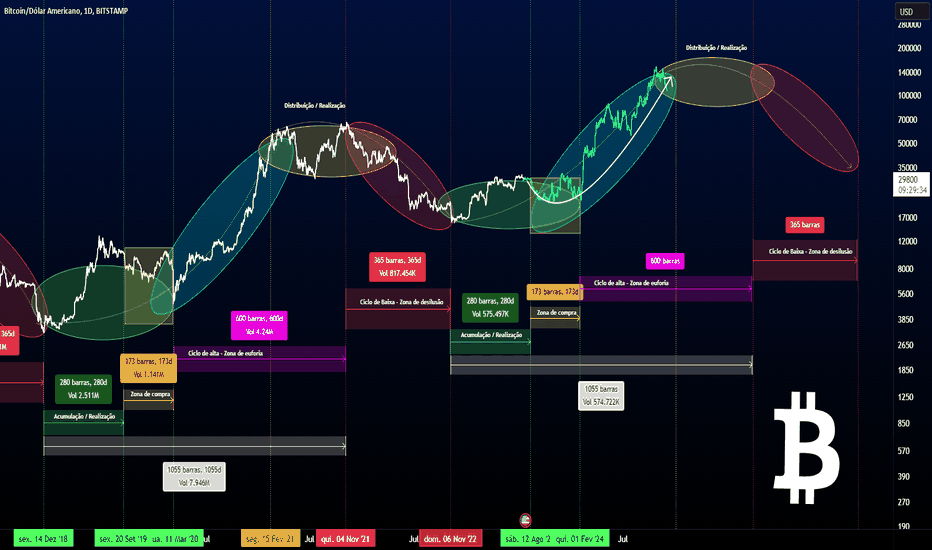Screen dimensions: 932x550
Task: Click the 190 price axis label
Action: [x=903, y=526]
